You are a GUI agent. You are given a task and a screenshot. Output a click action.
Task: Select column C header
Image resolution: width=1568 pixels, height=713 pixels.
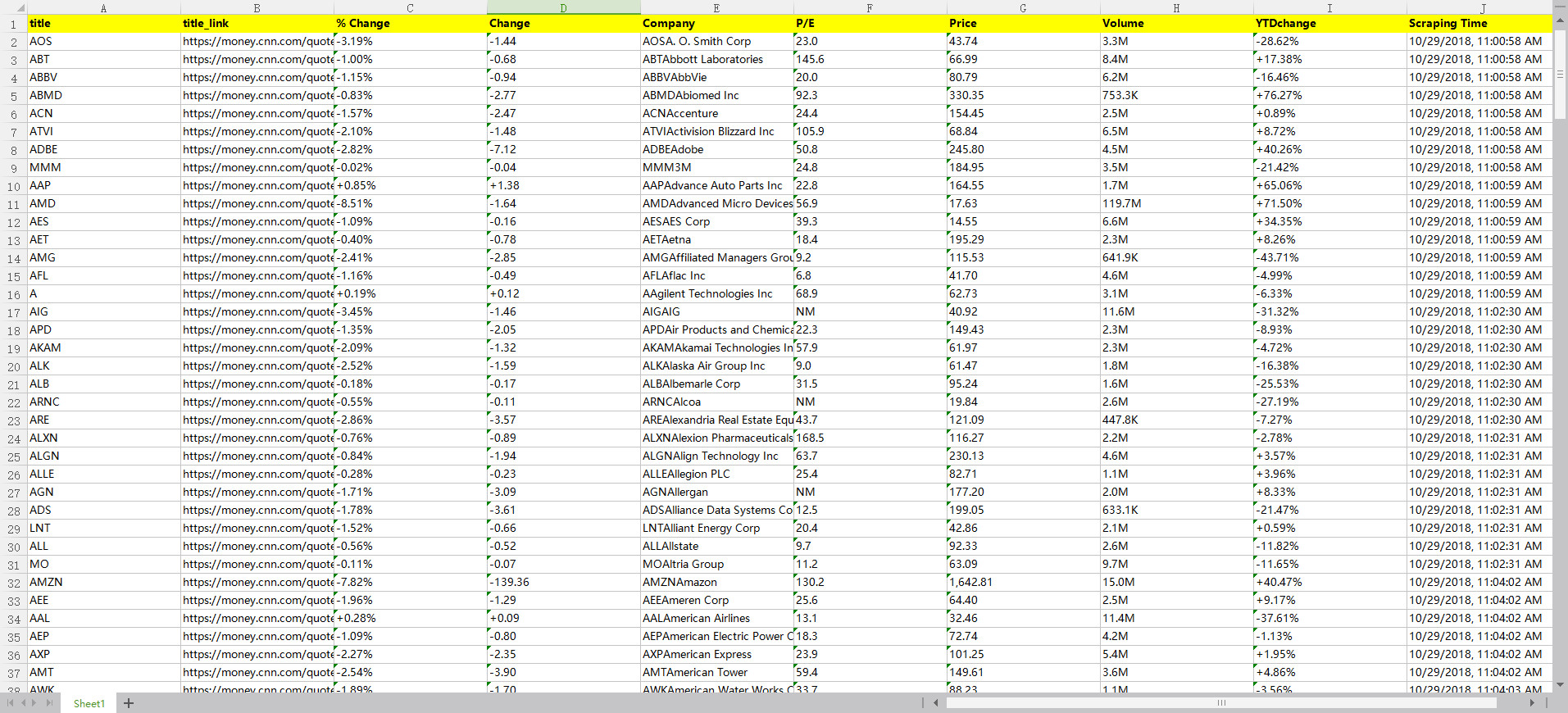[410, 7]
